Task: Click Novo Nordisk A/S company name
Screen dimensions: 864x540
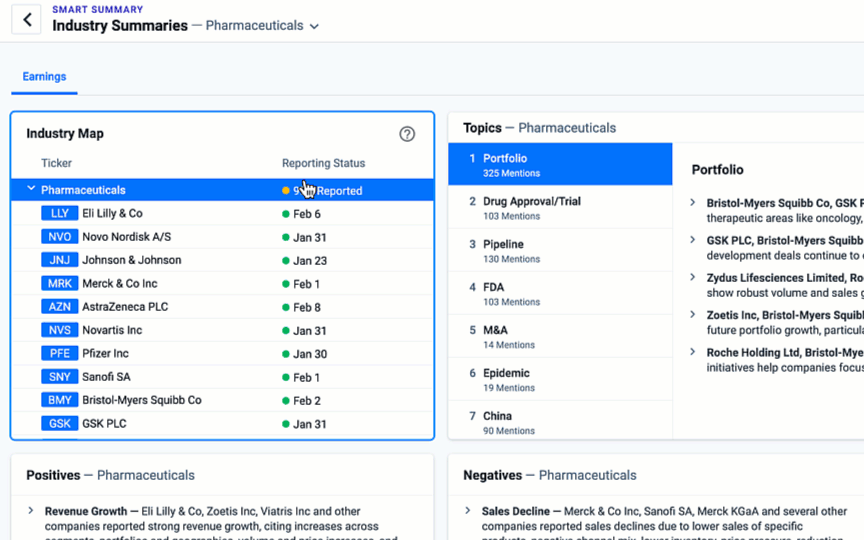Action: point(127,237)
